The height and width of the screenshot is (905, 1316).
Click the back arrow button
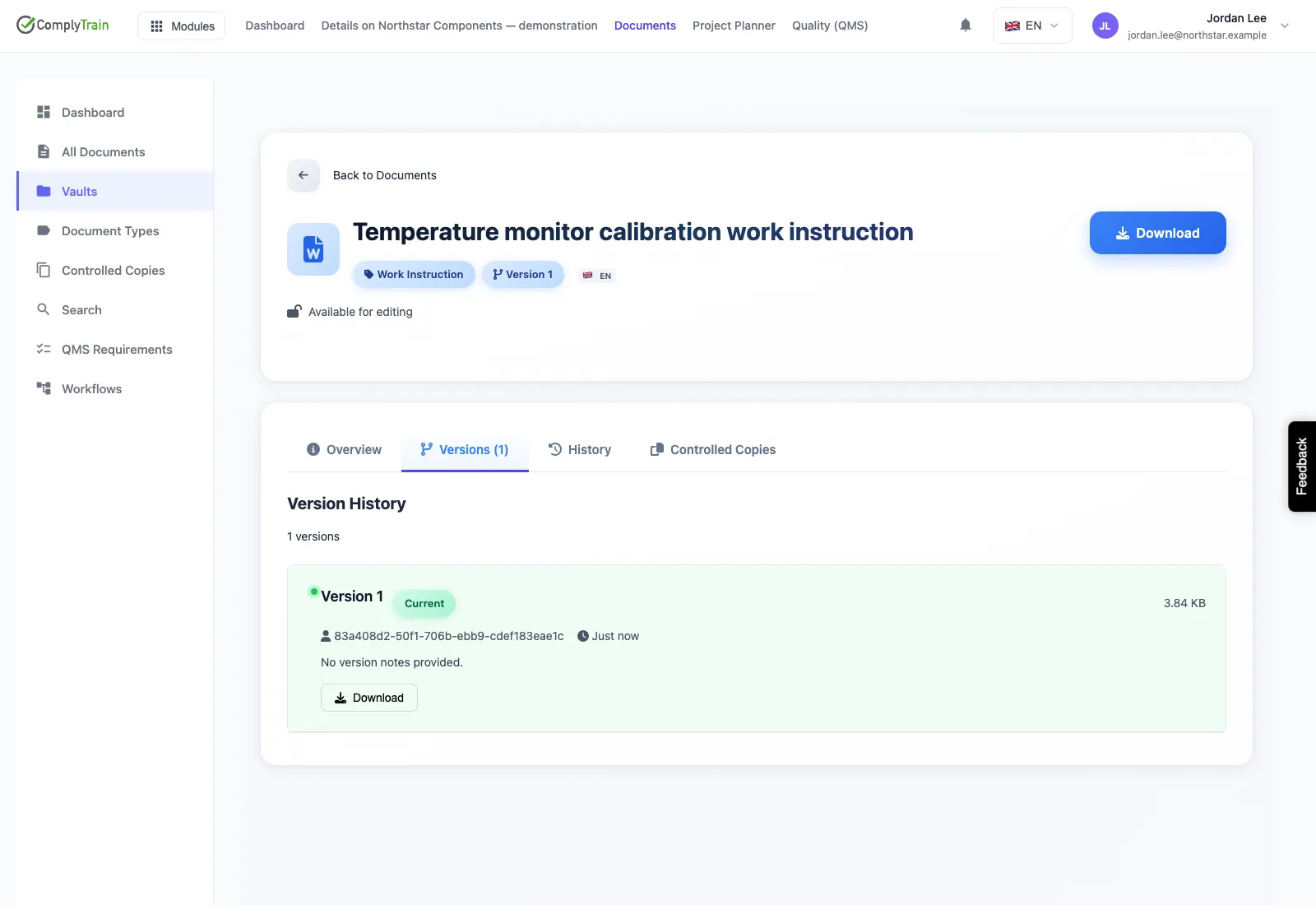point(304,175)
